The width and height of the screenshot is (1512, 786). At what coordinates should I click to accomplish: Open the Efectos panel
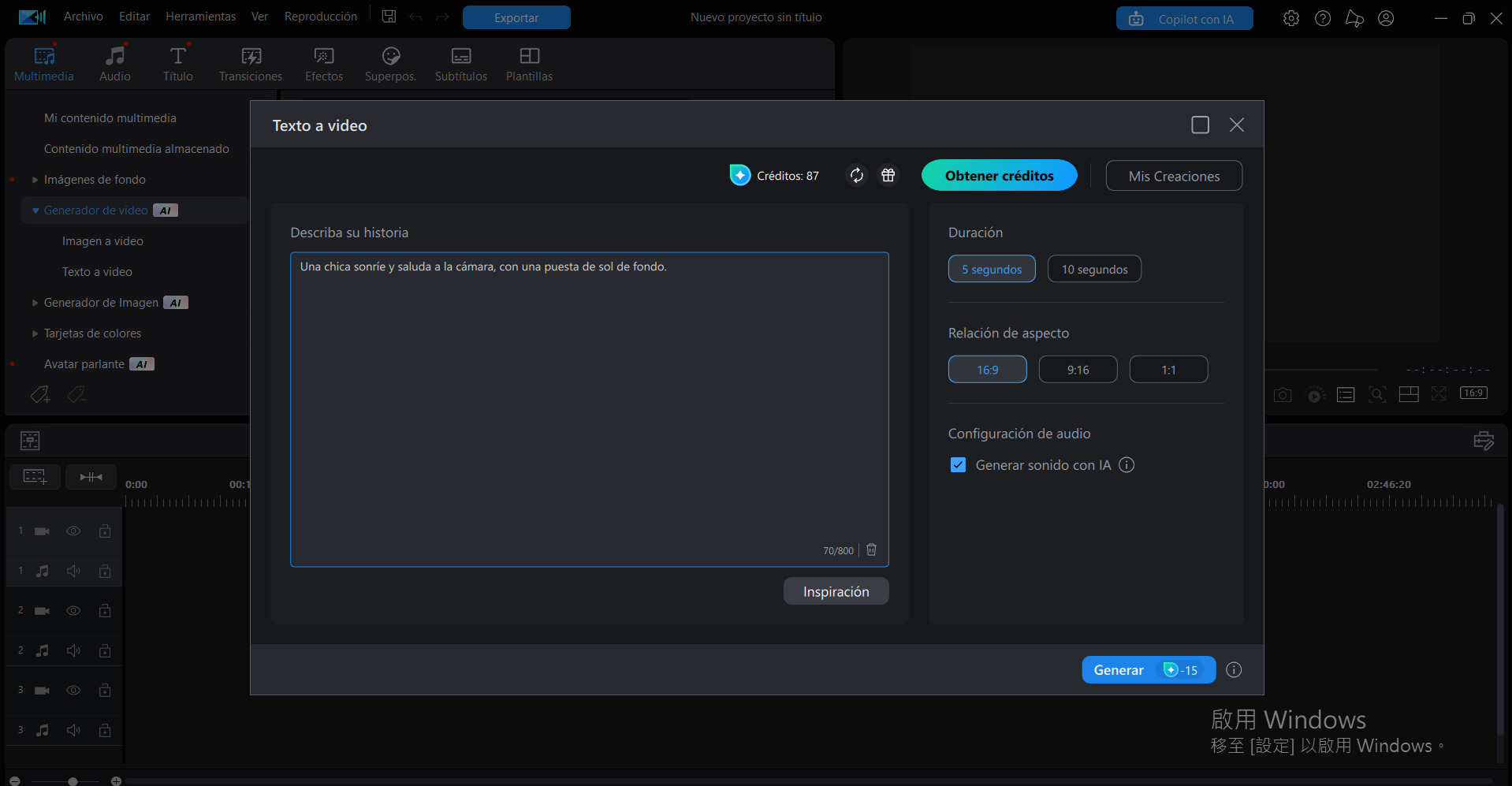click(x=323, y=63)
